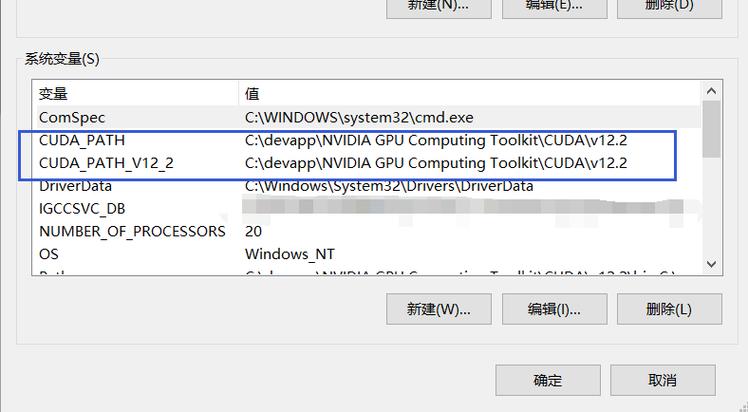This screenshot has width=748, height=412.
Task: Click 删除(L) under system variables
Action: (x=669, y=309)
